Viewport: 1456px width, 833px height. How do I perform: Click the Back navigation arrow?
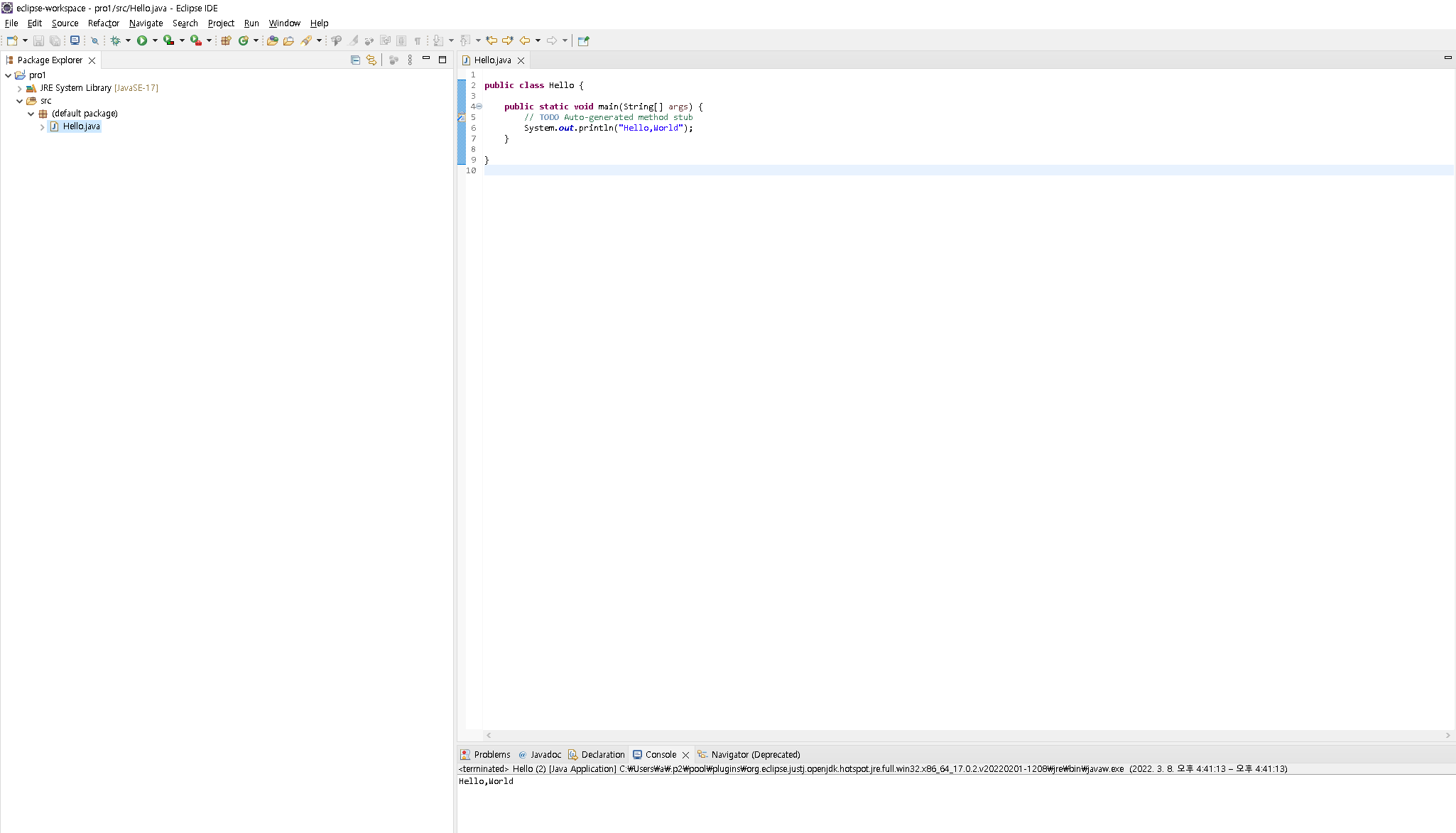525,40
